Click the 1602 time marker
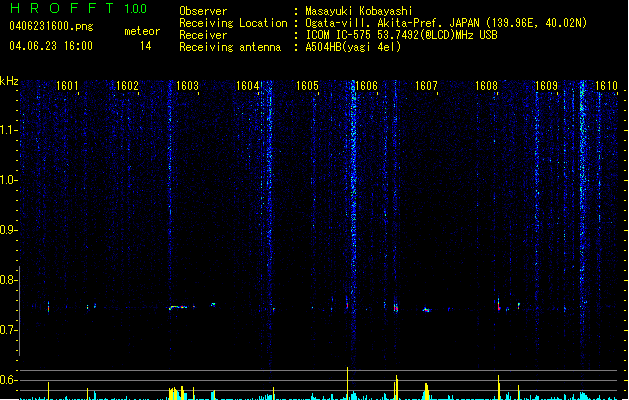Viewport: 629px width, 400px height. 127,86
